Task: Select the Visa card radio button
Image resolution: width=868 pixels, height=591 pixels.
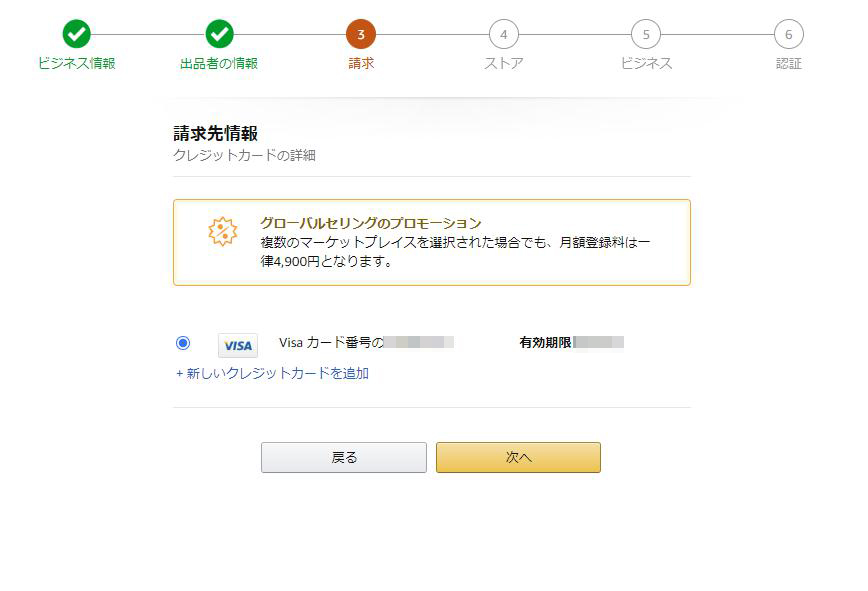Action: [183, 343]
